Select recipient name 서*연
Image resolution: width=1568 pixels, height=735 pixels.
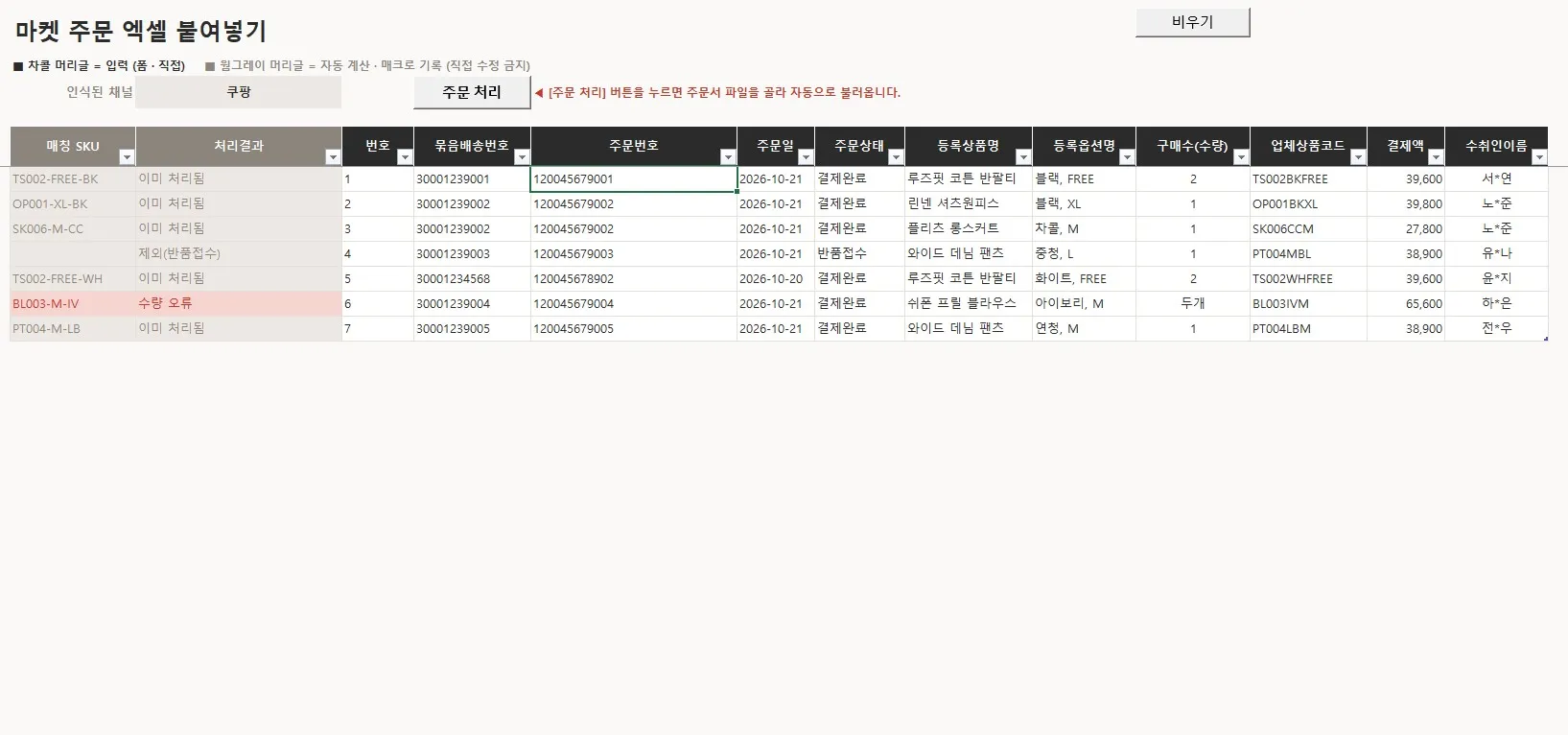coord(1496,179)
